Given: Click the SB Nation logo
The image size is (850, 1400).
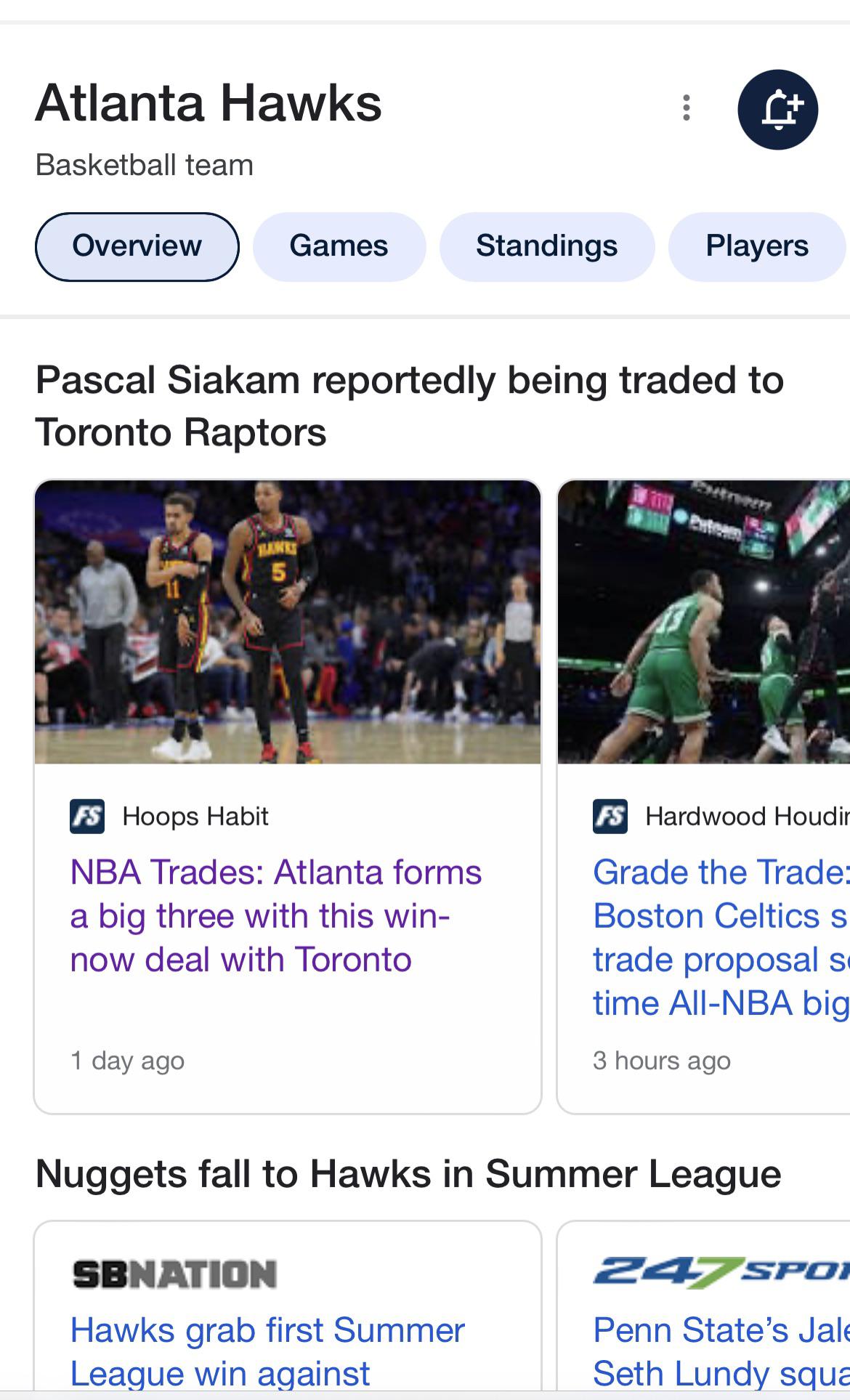Looking at the screenshot, I should pos(174,1274).
